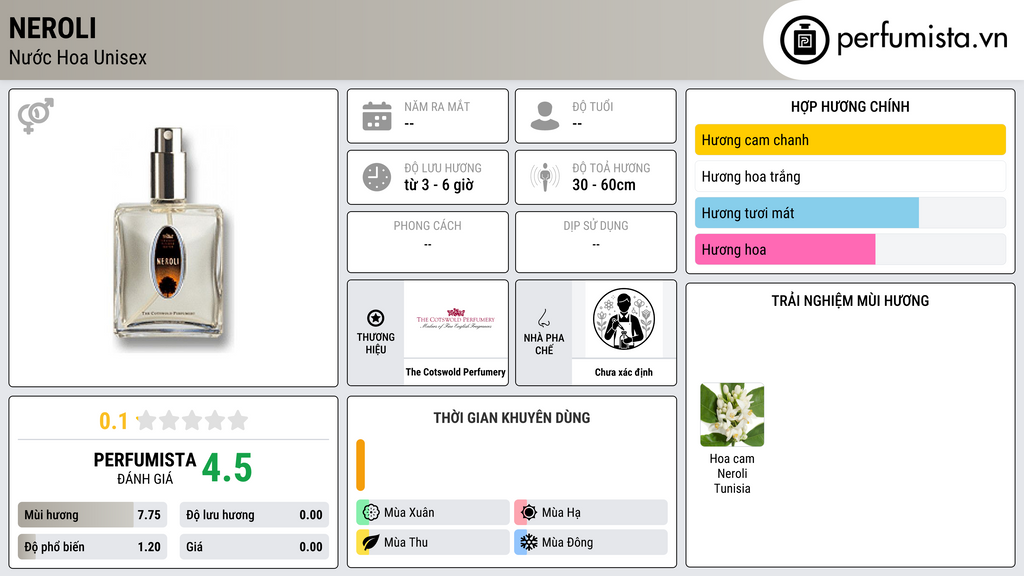This screenshot has height=576, width=1024.
Task: Click the NEROLI title heading
Action: pos(53,28)
